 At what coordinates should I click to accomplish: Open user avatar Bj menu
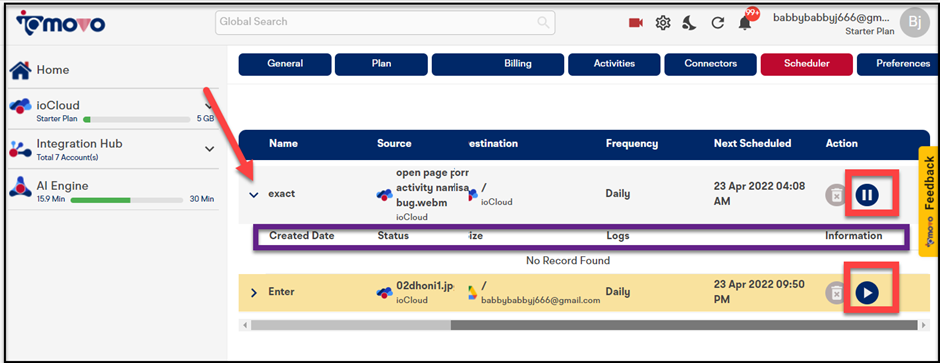click(915, 23)
